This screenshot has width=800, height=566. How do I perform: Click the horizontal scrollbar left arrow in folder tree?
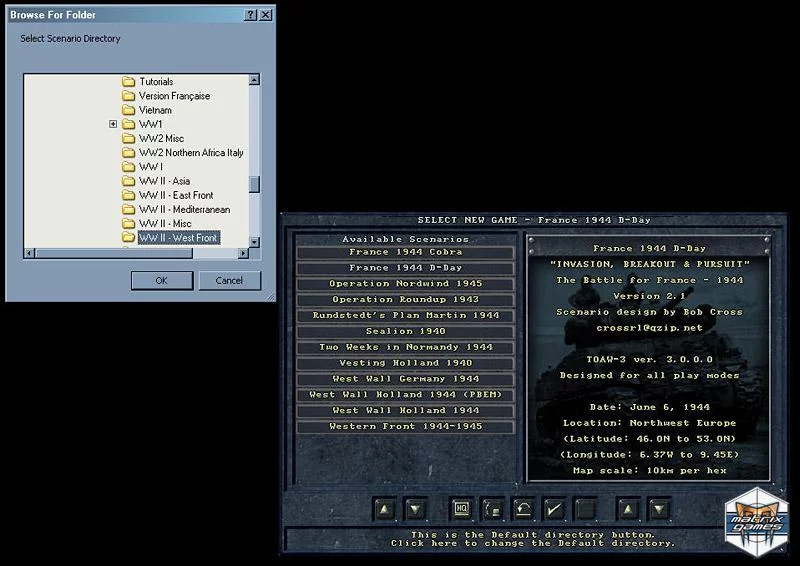[x=29, y=253]
